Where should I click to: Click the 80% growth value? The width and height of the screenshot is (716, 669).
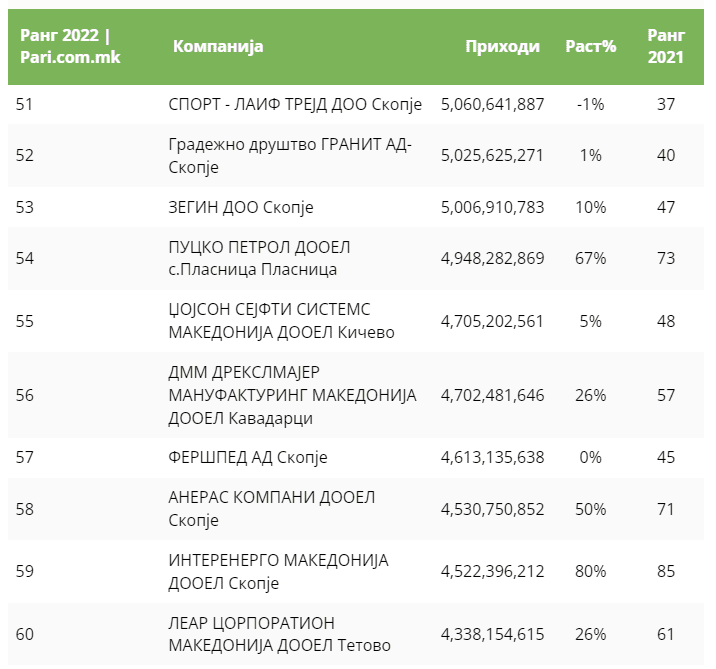590,571
